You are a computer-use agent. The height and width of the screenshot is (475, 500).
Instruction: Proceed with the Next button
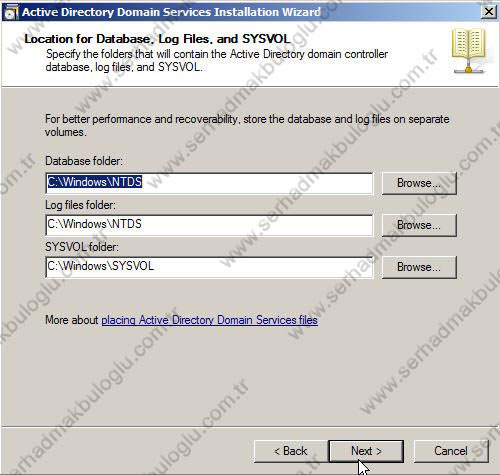click(x=366, y=451)
